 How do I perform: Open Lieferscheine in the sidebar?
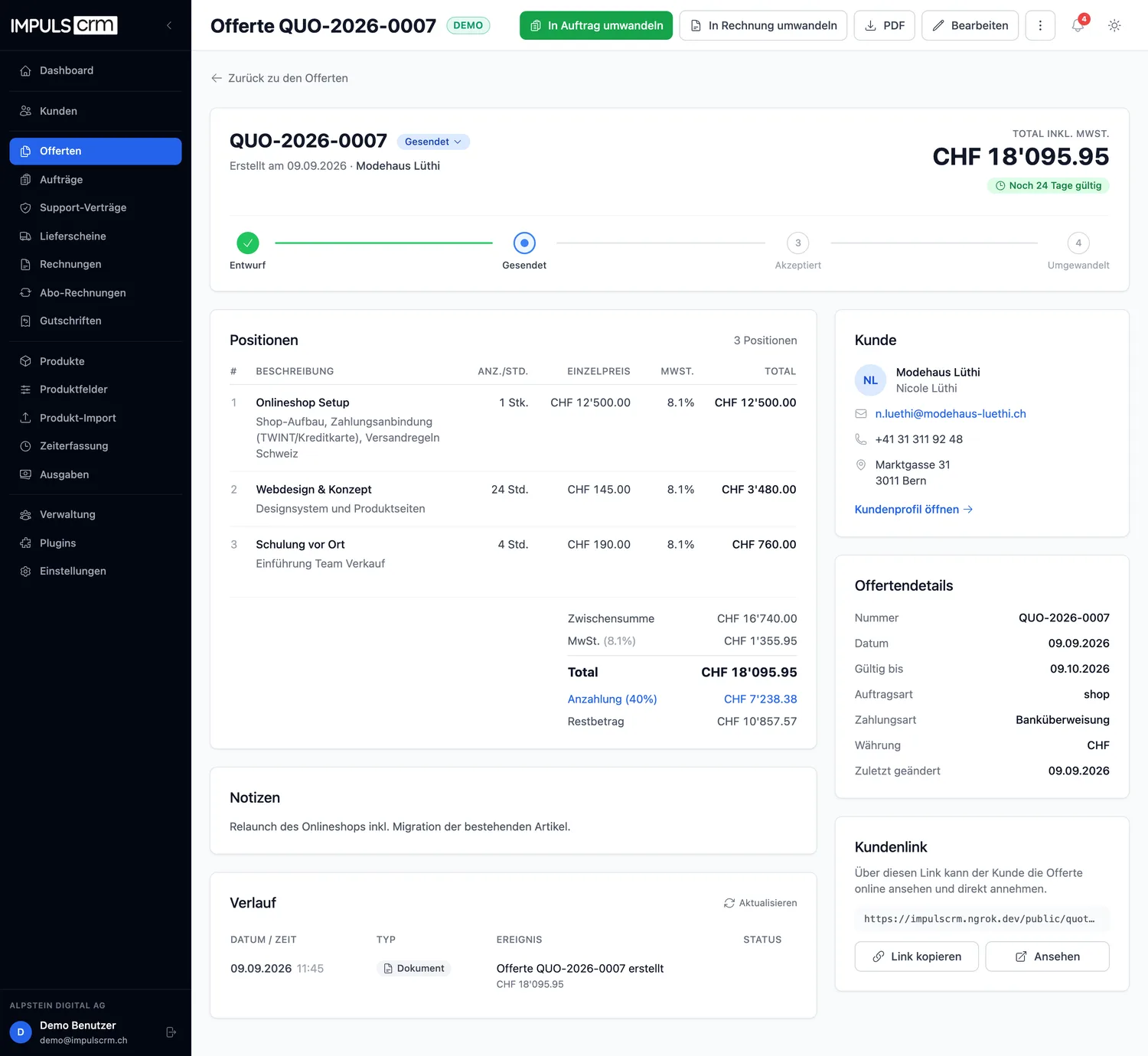click(96, 236)
